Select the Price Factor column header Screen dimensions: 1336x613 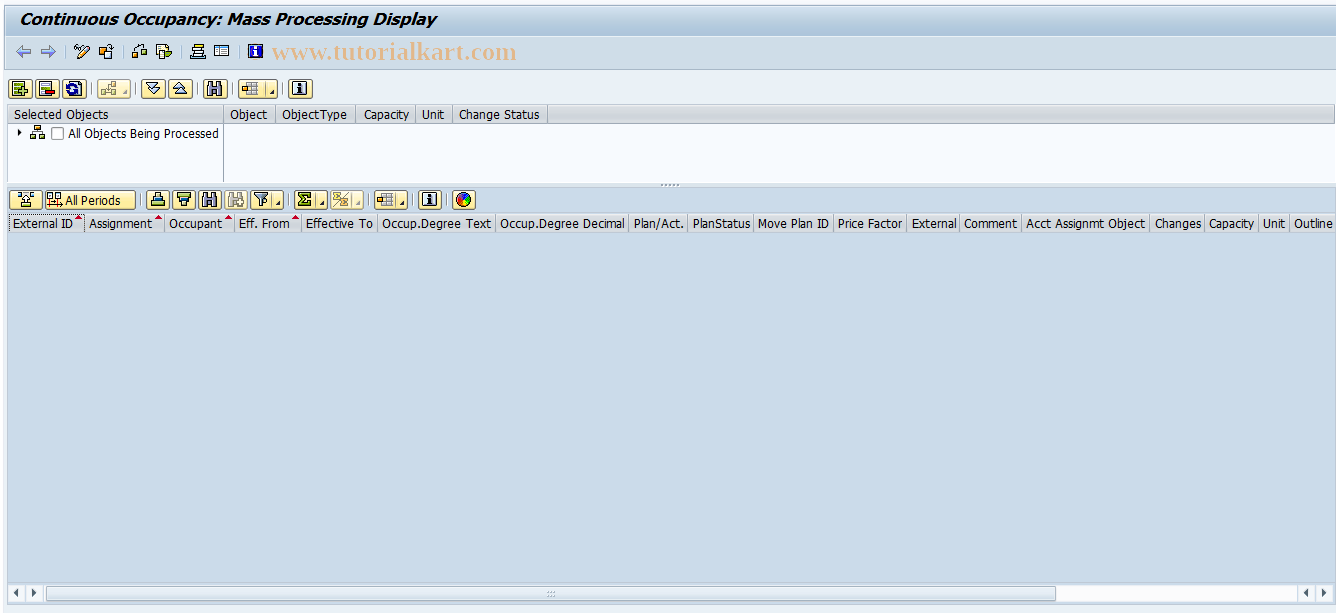click(870, 223)
